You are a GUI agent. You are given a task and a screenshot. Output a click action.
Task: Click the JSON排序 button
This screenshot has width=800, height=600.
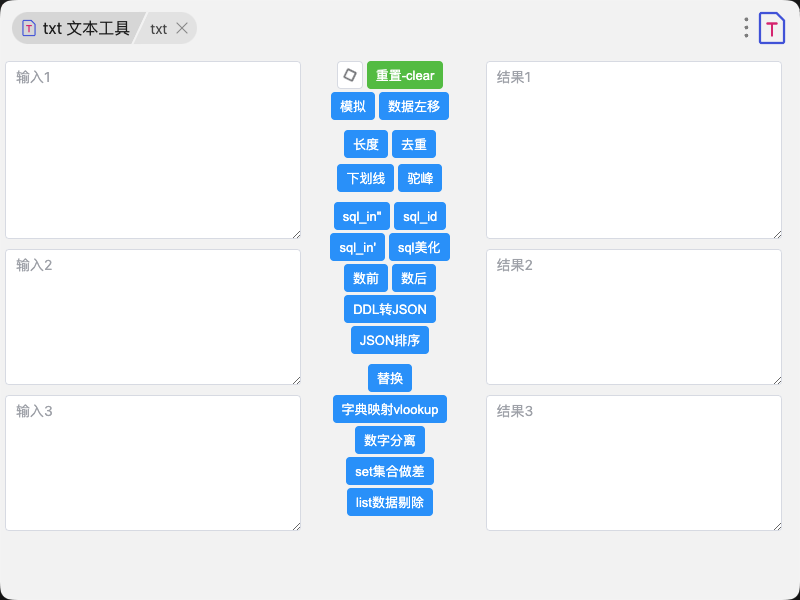click(x=390, y=340)
